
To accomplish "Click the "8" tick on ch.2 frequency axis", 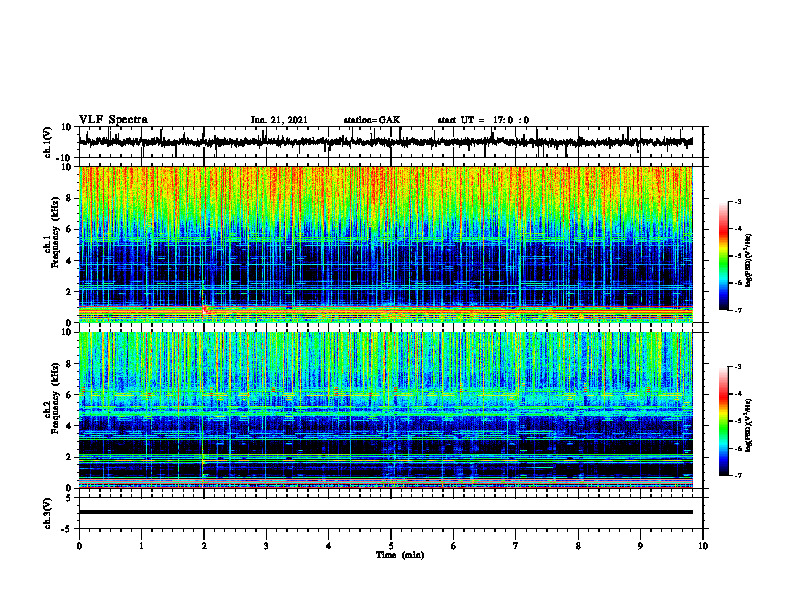I will (x=70, y=364).
